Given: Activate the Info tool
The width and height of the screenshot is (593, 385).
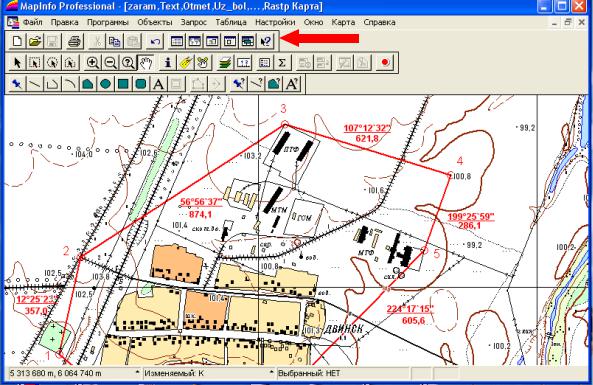Looking at the screenshot, I should [168, 62].
